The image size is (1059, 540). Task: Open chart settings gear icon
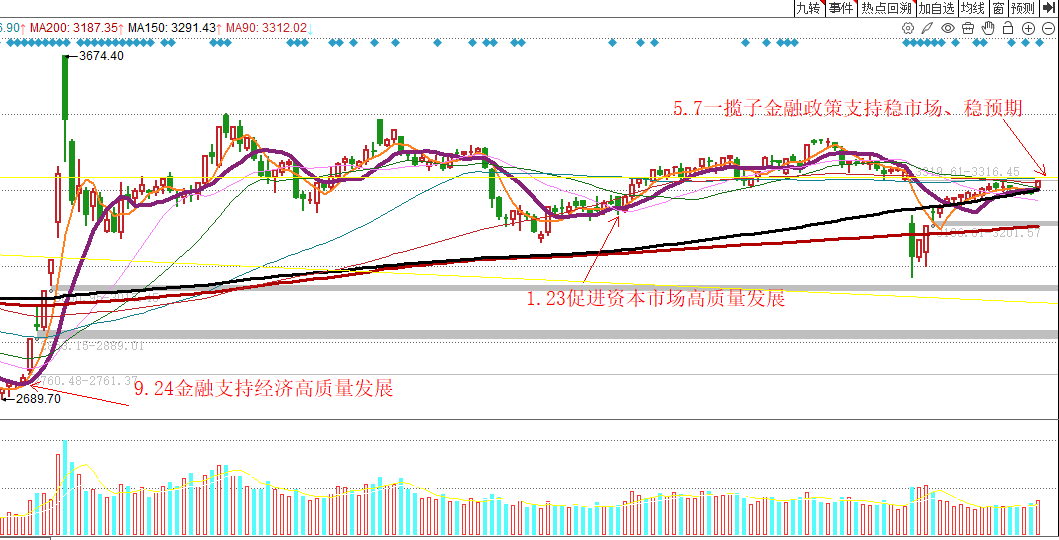[908, 28]
